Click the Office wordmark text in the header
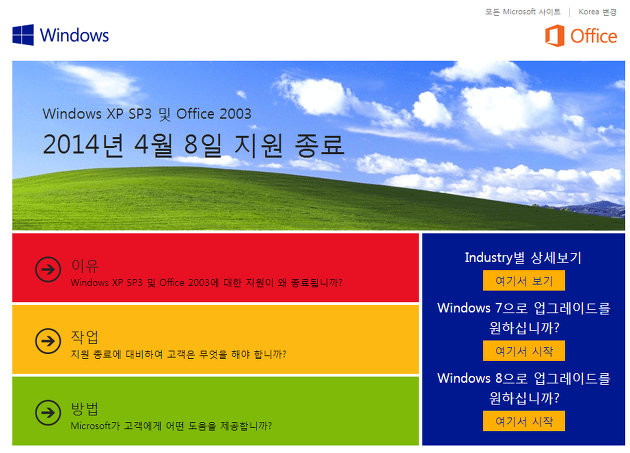 [593, 36]
